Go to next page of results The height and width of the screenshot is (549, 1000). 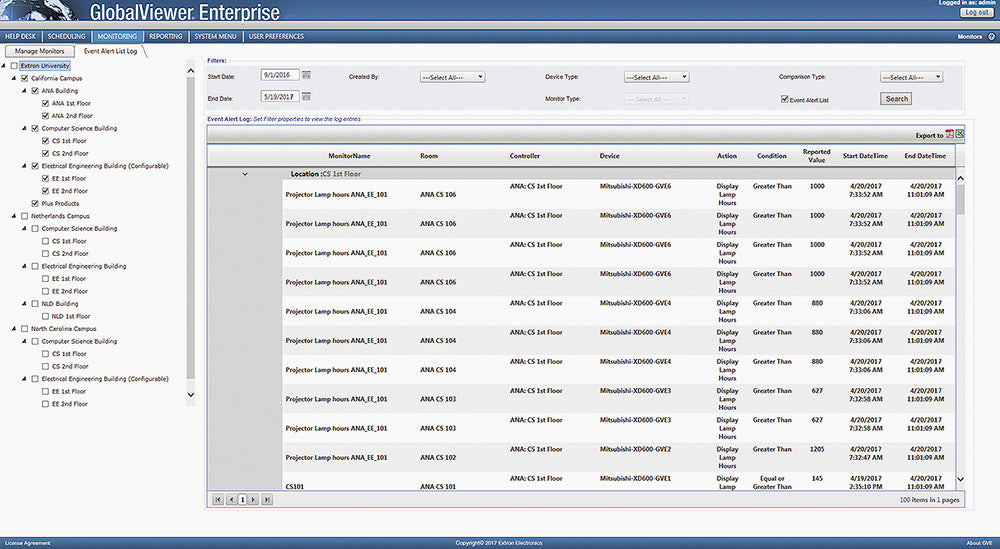click(253, 500)
